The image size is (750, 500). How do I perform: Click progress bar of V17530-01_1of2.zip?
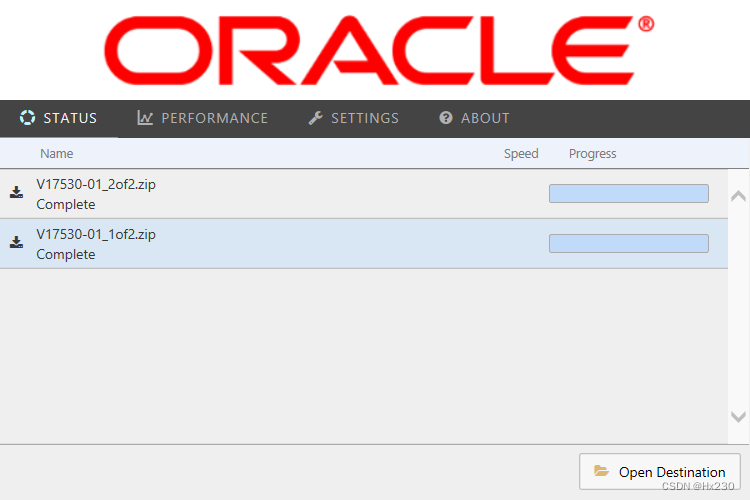tap(629, 244)
